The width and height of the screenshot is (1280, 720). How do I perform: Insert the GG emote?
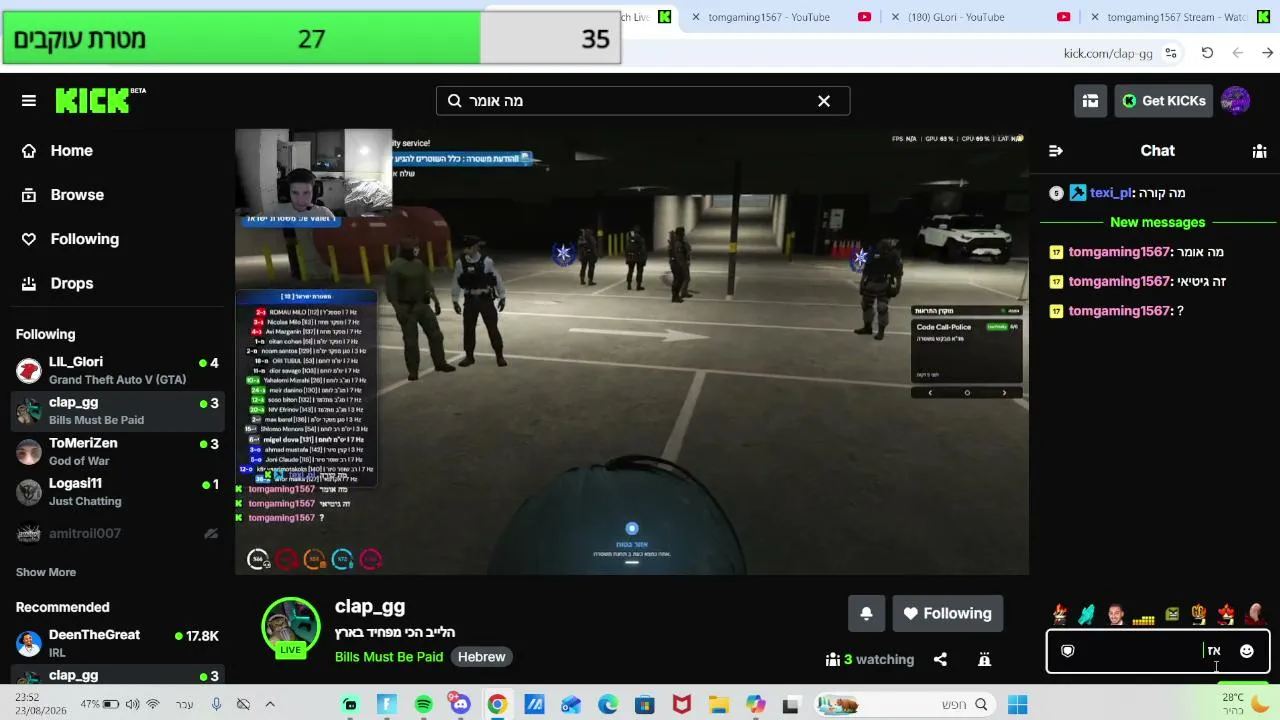pos(1199,614)
